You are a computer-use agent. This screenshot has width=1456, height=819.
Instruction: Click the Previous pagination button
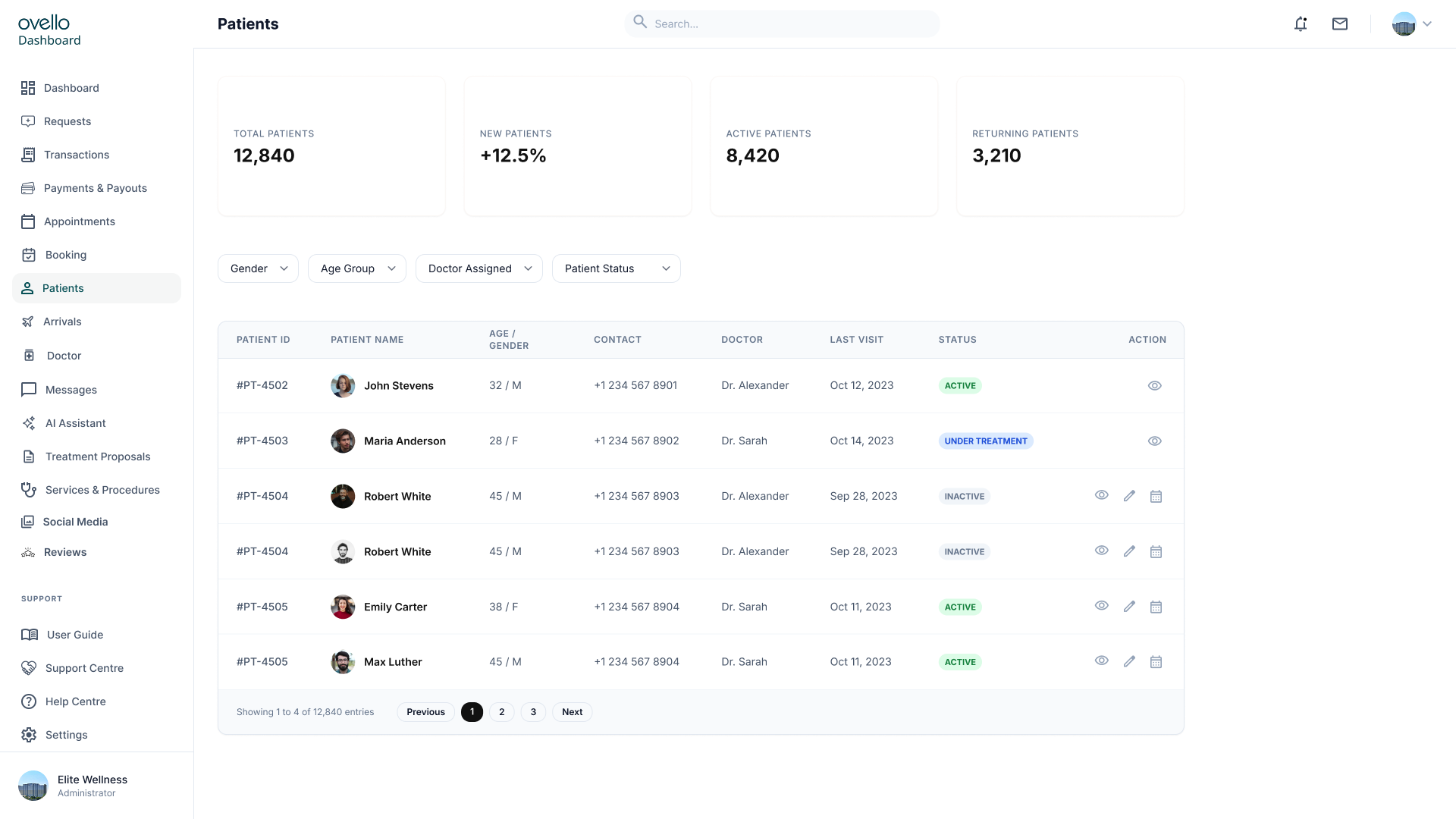[425, 712]
